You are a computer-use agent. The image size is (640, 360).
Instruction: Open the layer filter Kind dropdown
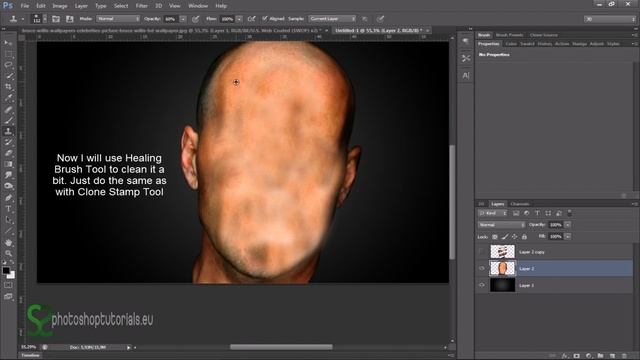(x=493, y=213)
